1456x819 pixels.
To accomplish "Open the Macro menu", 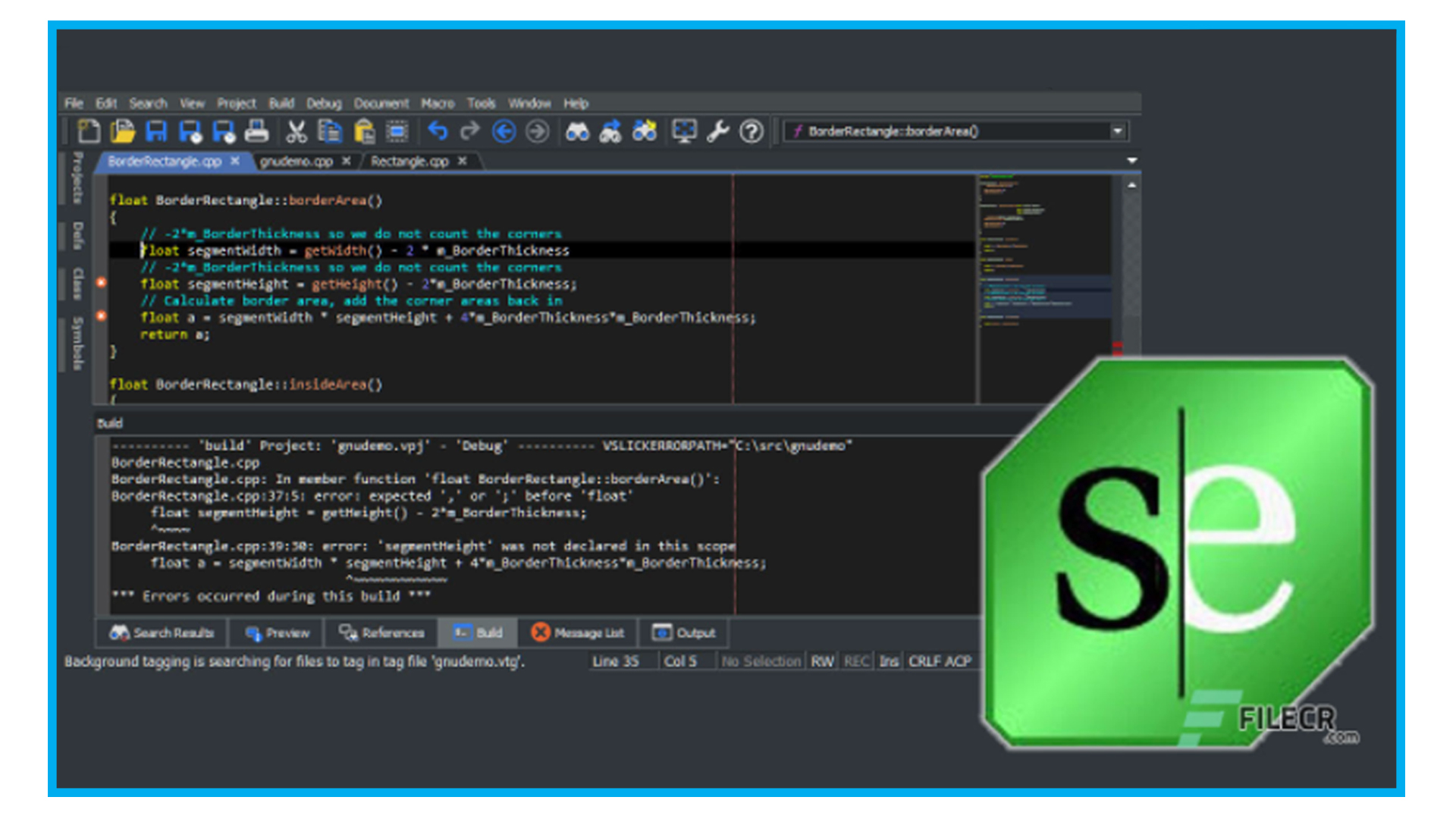I will (x=438, y=103).
